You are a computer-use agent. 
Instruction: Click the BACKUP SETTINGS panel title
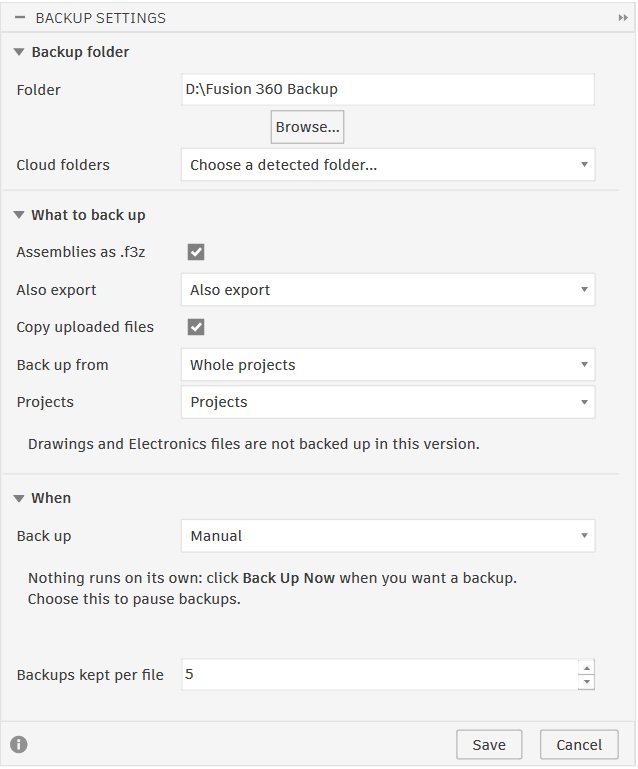[101, 18]
